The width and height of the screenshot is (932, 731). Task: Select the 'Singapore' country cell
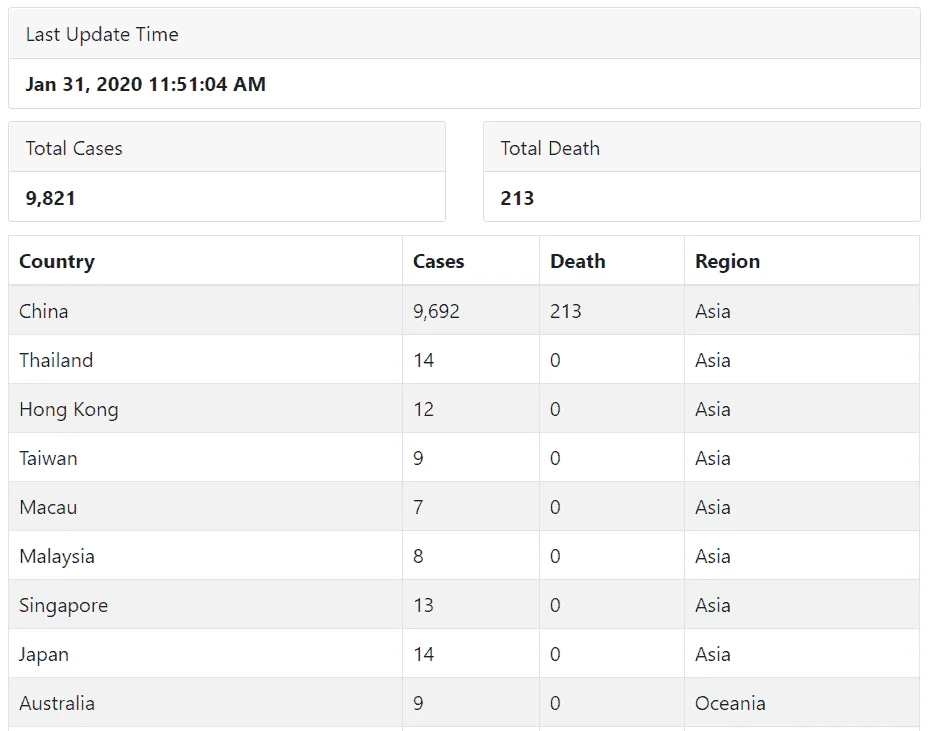pyautogui.click(x=206, y=605)
